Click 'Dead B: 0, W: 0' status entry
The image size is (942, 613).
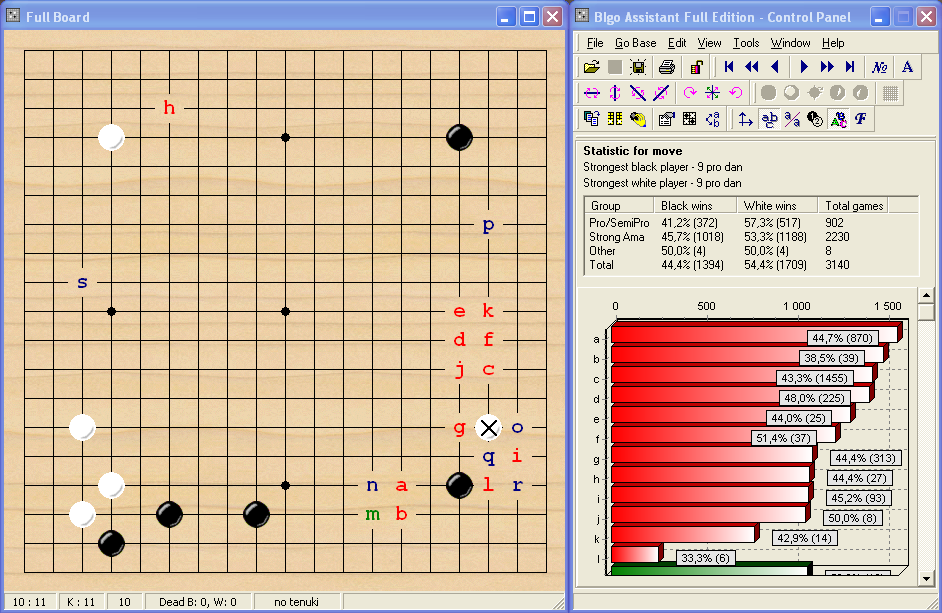click(198, 602)
